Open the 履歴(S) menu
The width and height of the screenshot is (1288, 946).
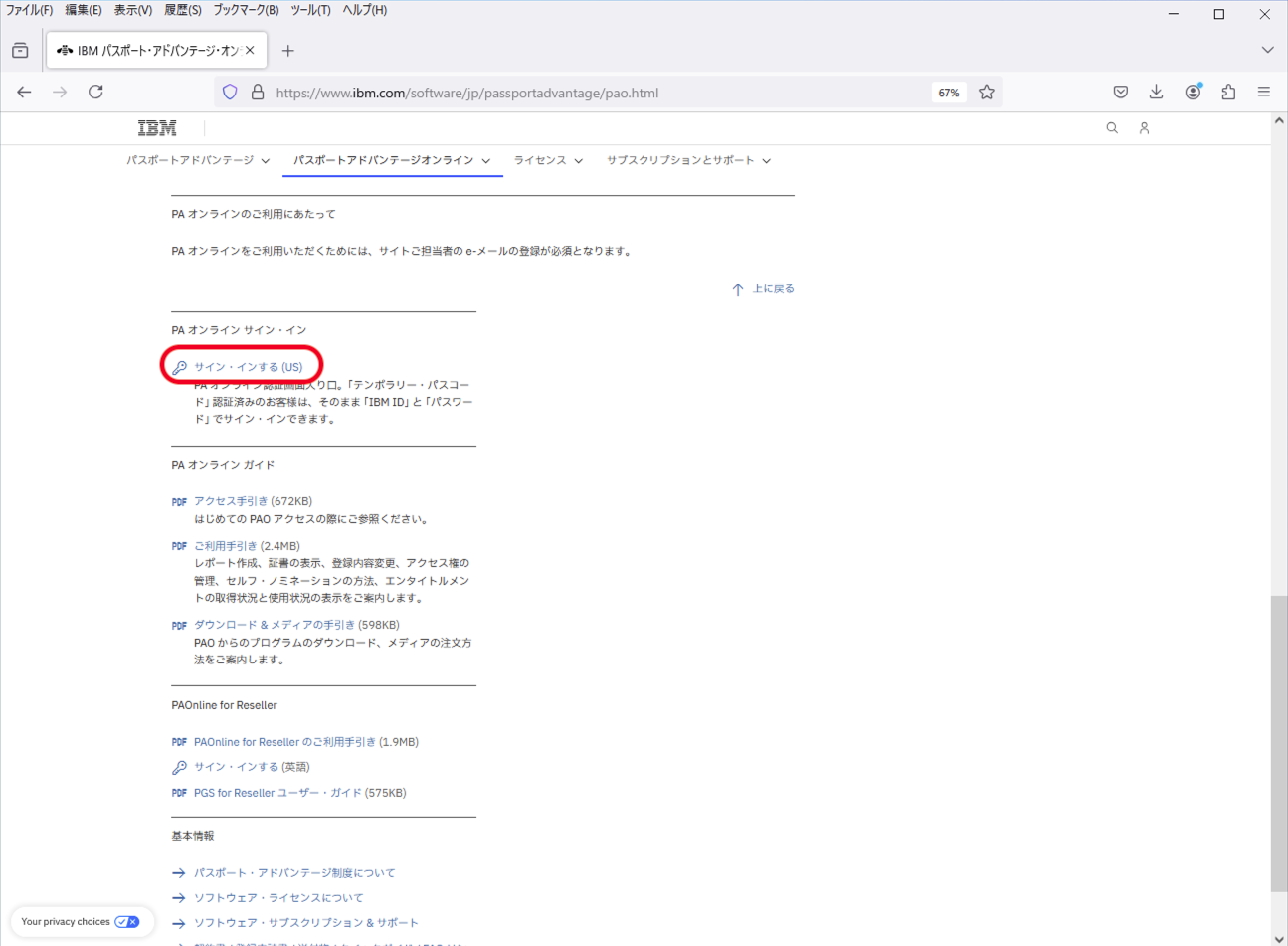click(183, 10)
